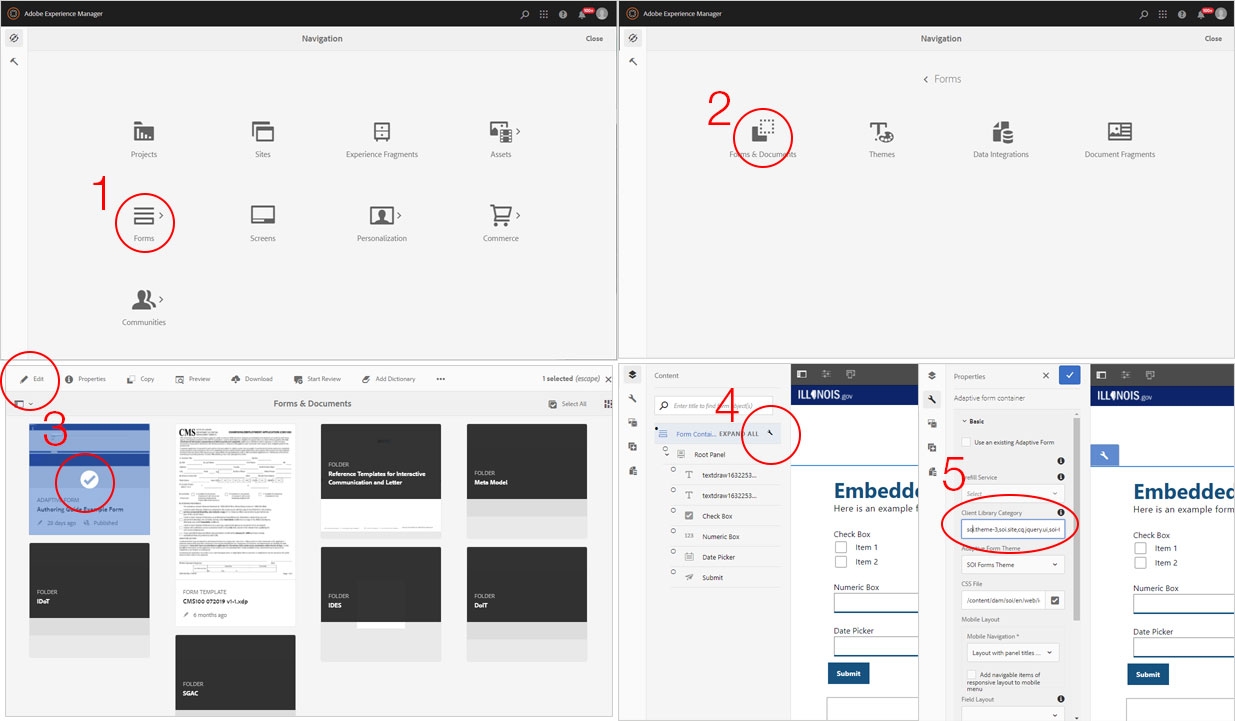Click info icon beside Prefill Service
Screen dimensions: 1235x721
1060,477
